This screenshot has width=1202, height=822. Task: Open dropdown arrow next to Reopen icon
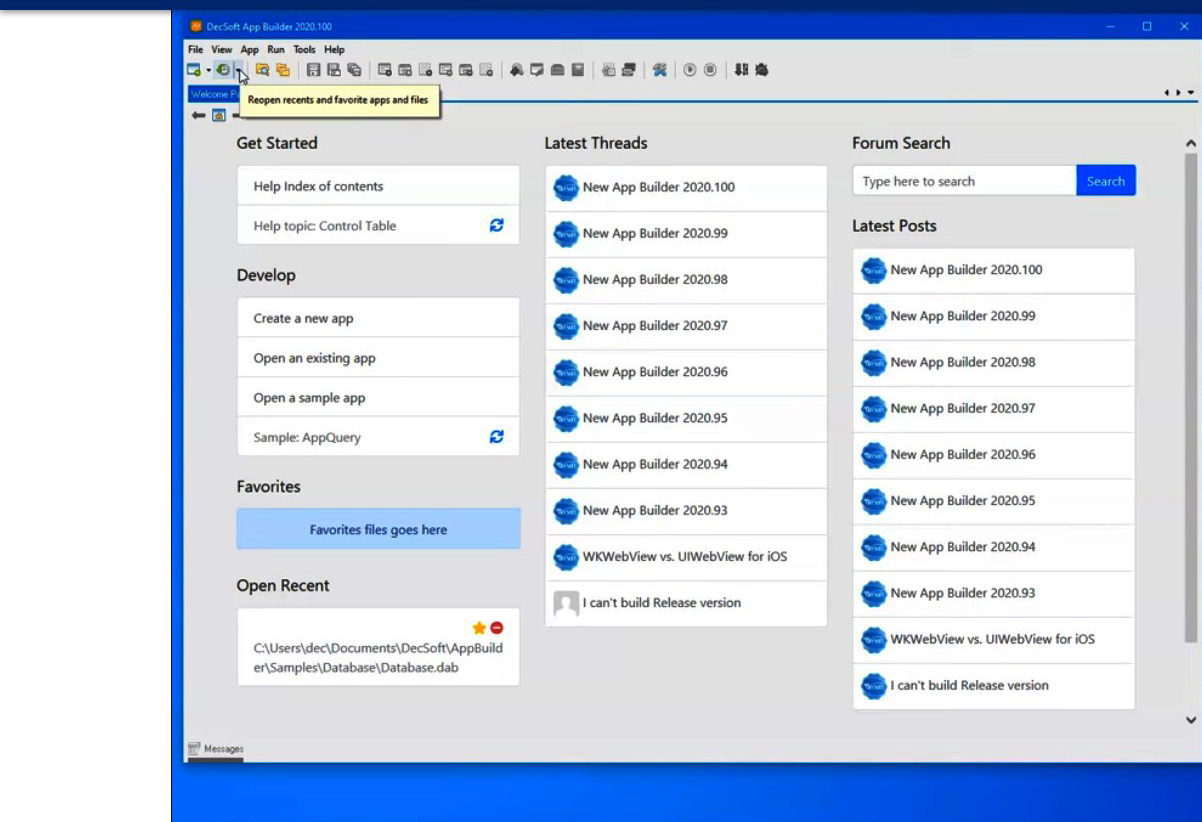(x=237, y=70)
